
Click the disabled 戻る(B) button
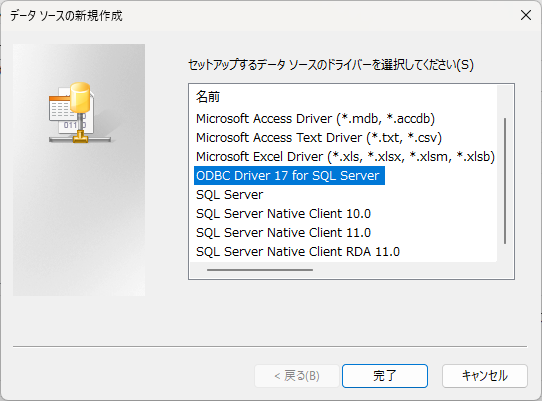click(x=297, y=376)
